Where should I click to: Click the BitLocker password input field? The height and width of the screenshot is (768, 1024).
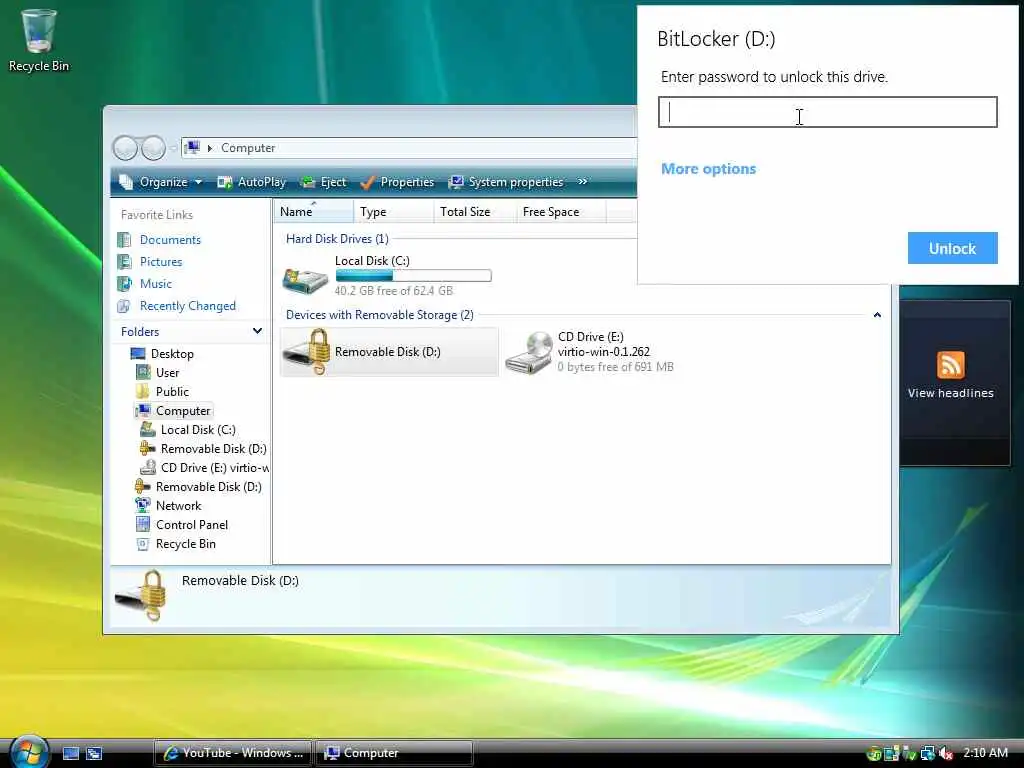coord(827,112)
